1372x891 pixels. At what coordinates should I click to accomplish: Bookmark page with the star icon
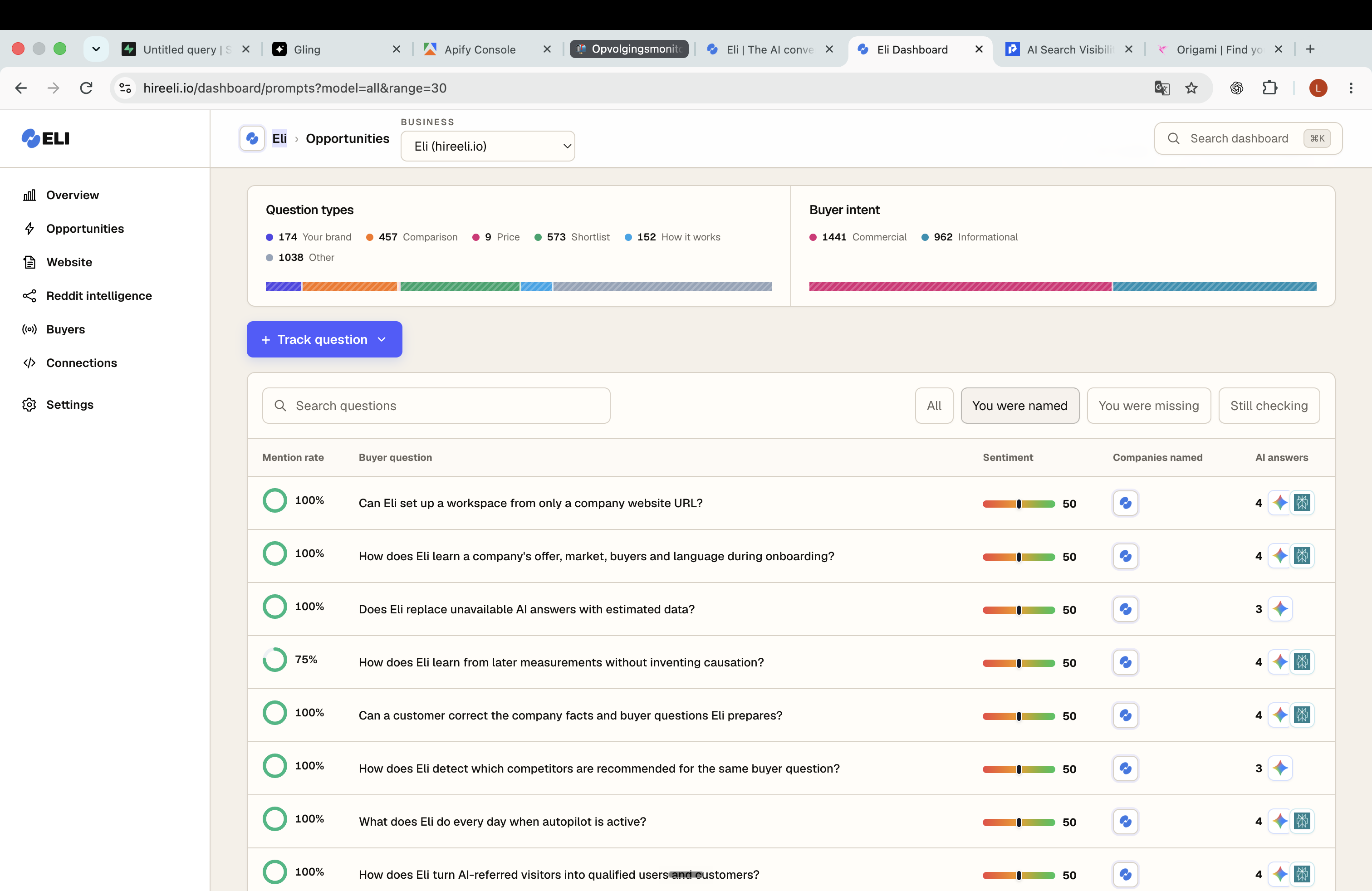(1191, 88)
